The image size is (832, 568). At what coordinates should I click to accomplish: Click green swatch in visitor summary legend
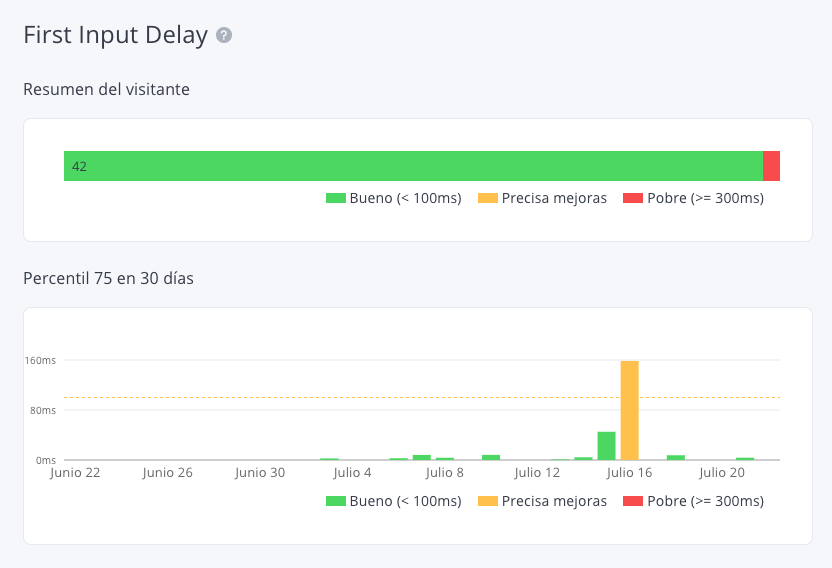[x=335, y=198]
